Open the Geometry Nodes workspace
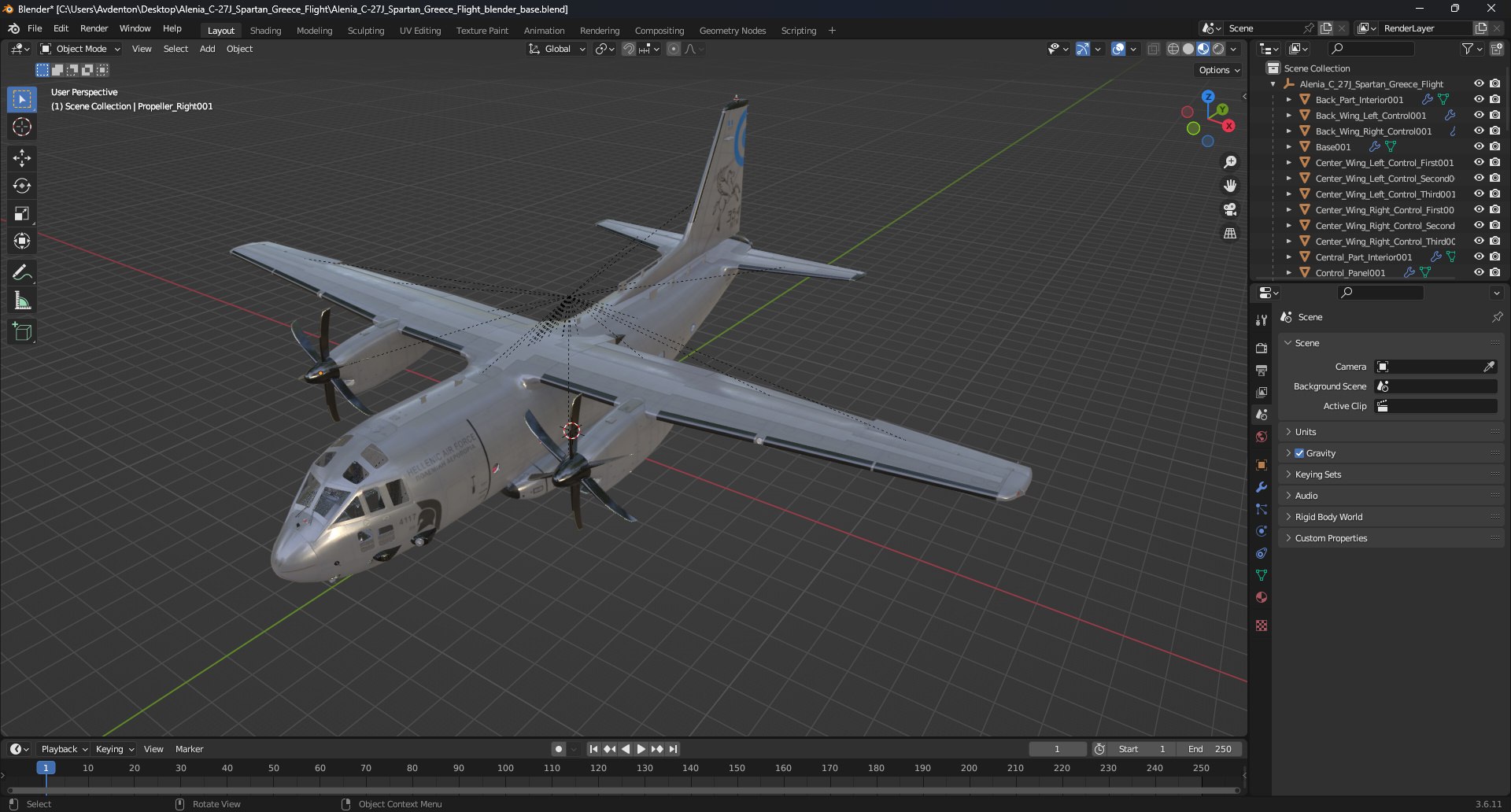This screenshot has height=812, width=1511. (x=733, y=31)
